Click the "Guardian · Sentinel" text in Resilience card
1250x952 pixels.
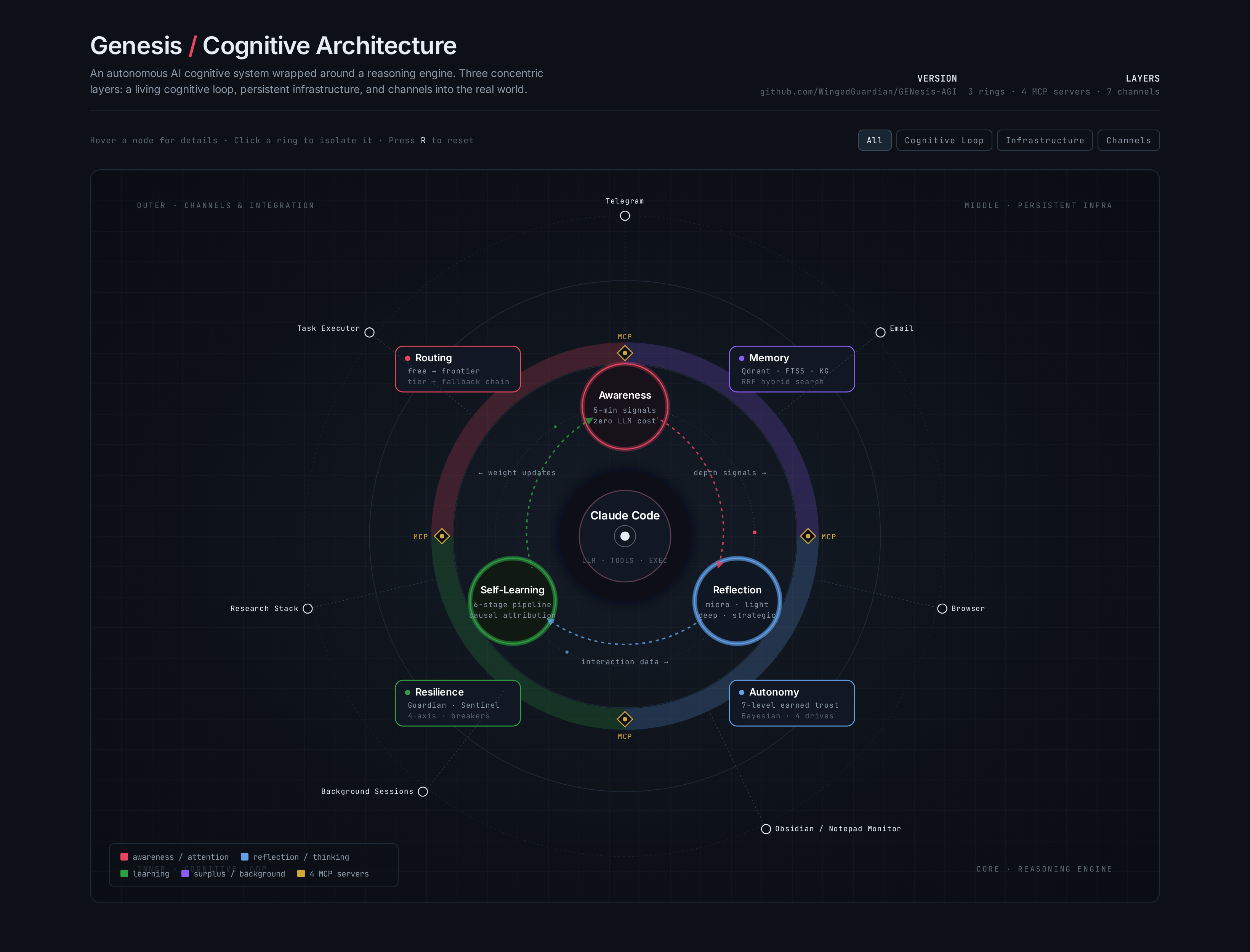pos(453,705)
